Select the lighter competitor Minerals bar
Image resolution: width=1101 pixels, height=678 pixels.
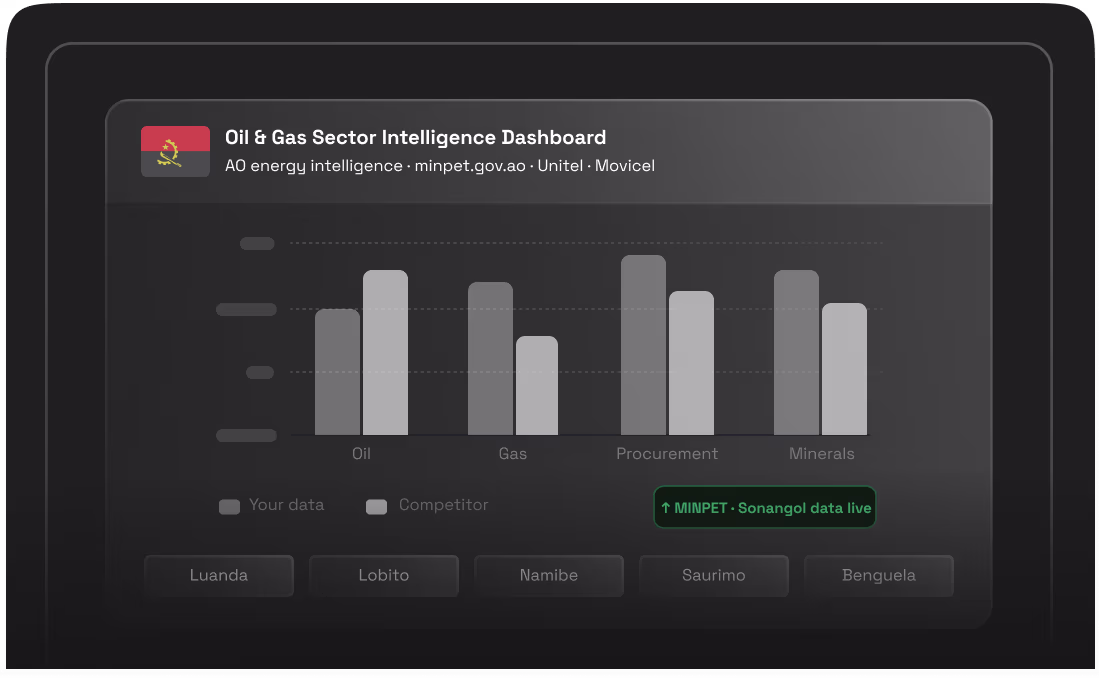[x=845, y=369]
